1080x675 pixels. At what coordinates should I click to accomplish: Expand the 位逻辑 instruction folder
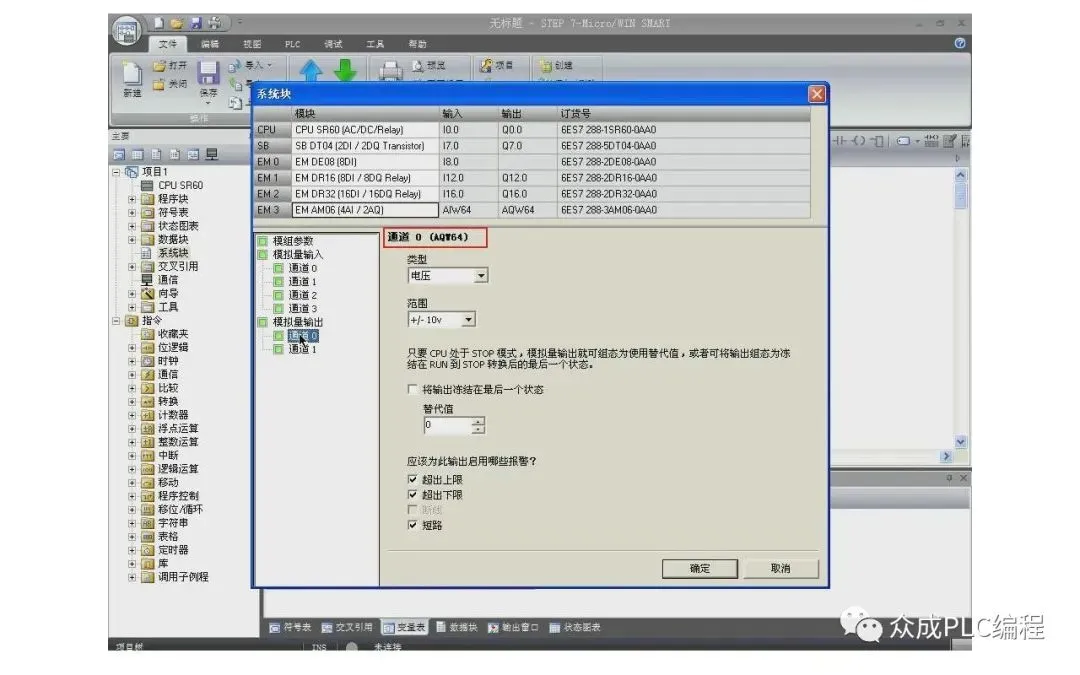pyautogui.click(x=132, y=348)
